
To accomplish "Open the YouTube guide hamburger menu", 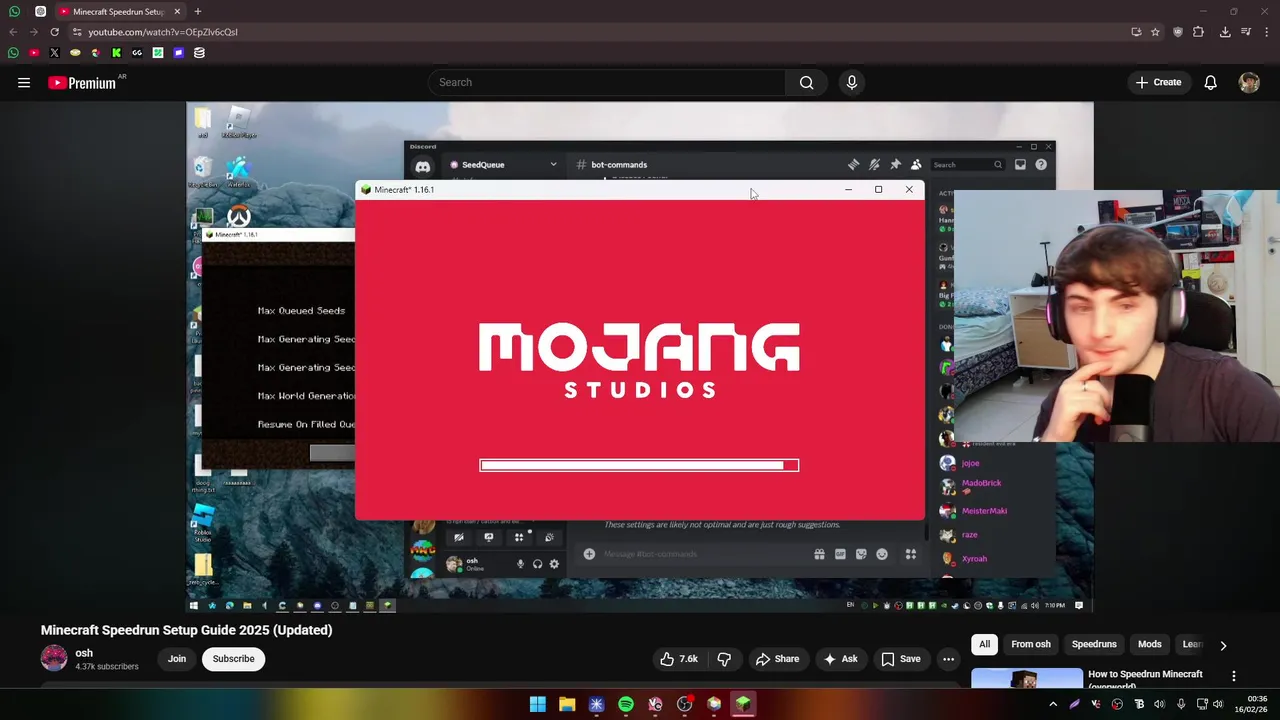I will tap(24, 83).
